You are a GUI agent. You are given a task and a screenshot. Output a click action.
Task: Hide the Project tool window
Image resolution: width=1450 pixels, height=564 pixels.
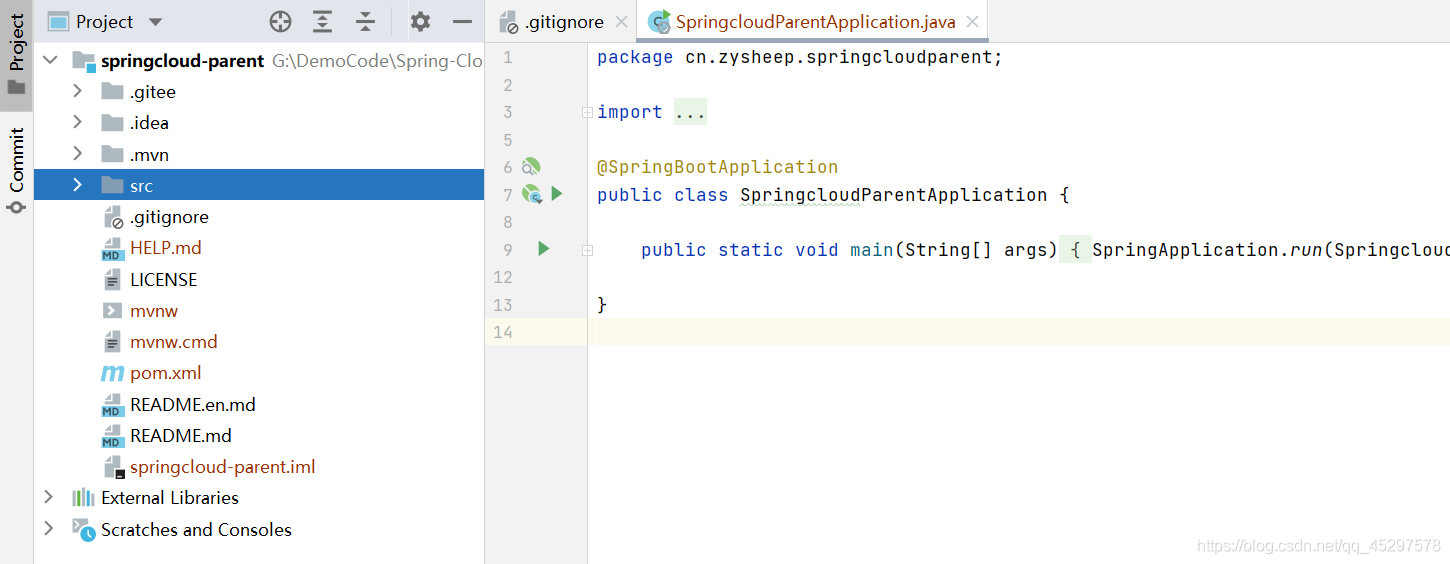(462, 22)
